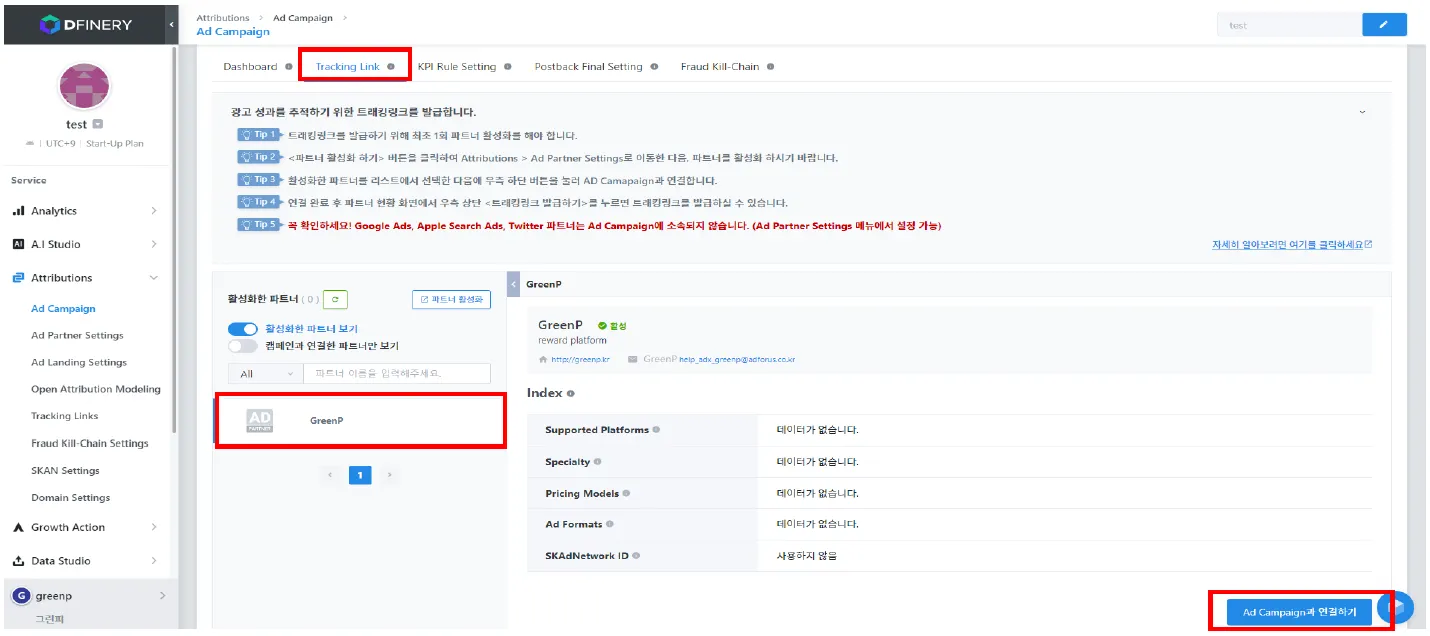The height and width of the screenshot is (636, 1430).
Task: Click info icon beside SKAdNetwork ID
Action: [636, 556]
